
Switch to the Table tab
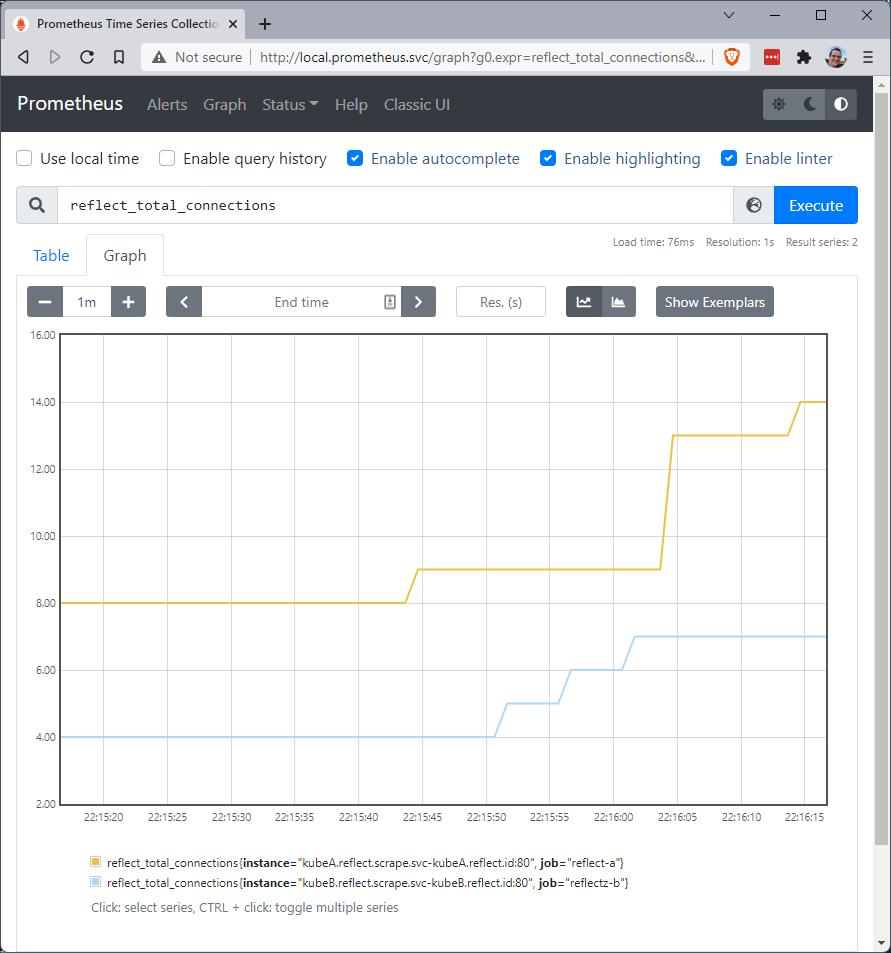tap(50, 255)
